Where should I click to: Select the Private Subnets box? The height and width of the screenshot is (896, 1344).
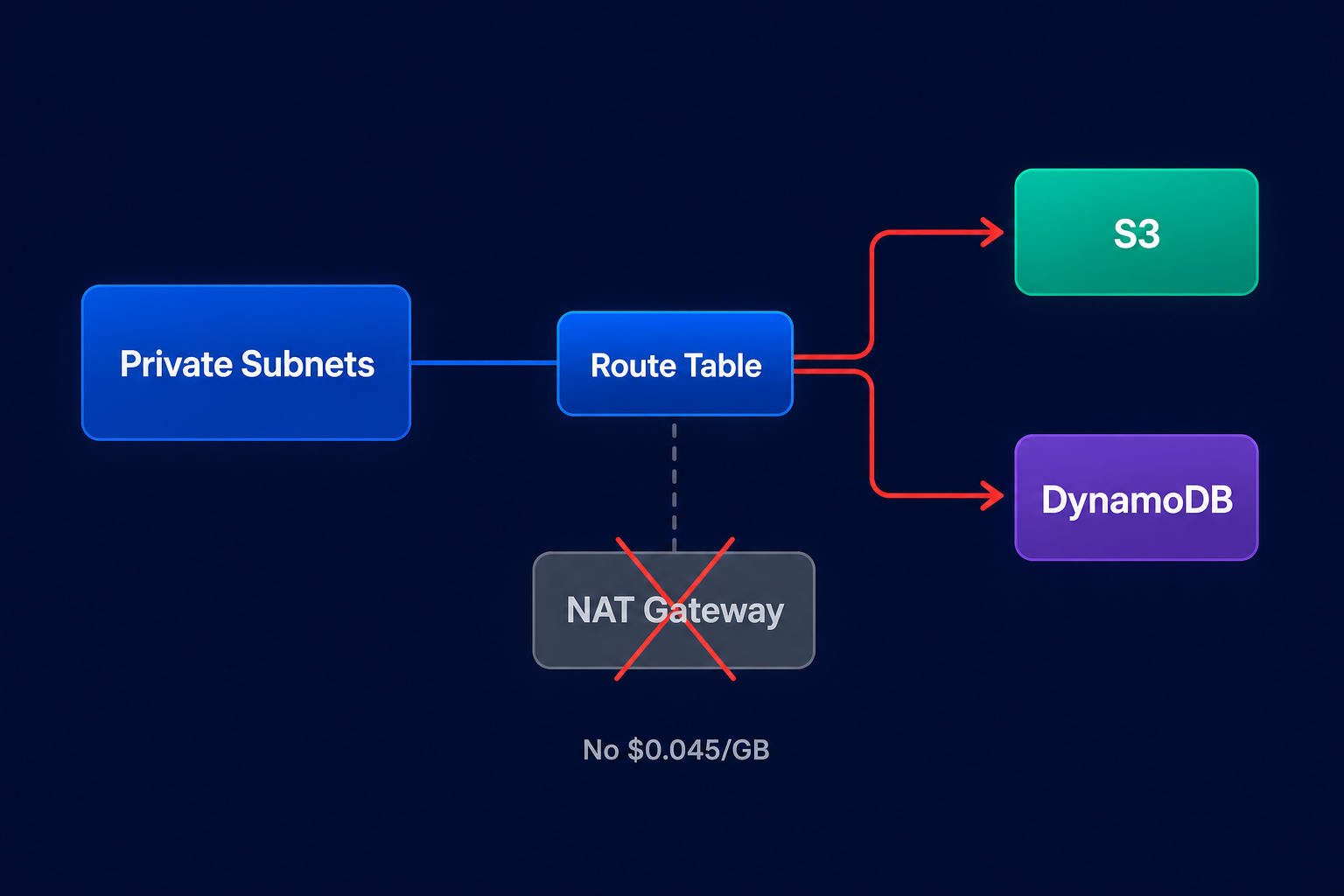(246, 362)
